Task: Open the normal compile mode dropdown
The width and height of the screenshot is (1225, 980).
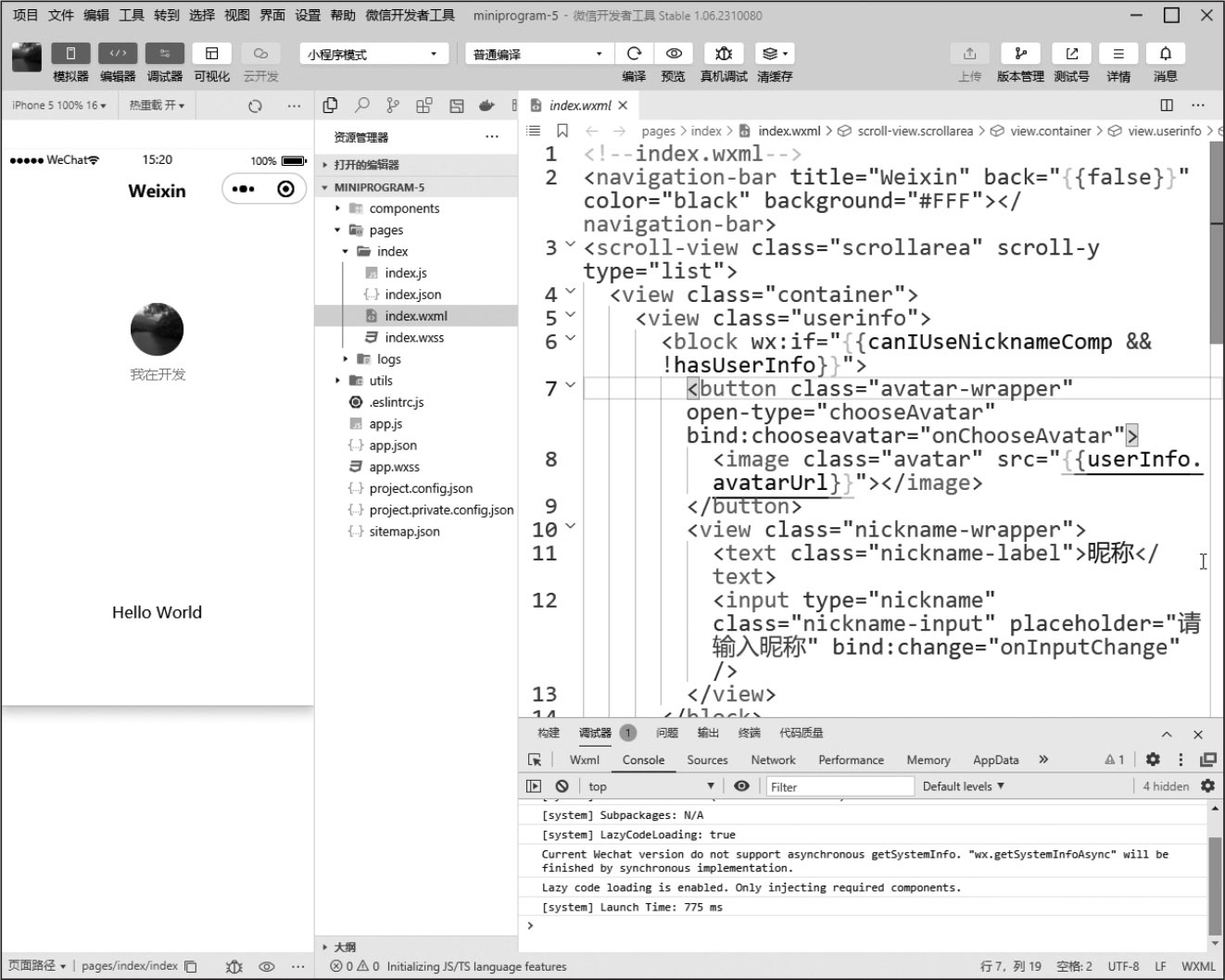Action: pyautogui.click(x=538, y=54)
